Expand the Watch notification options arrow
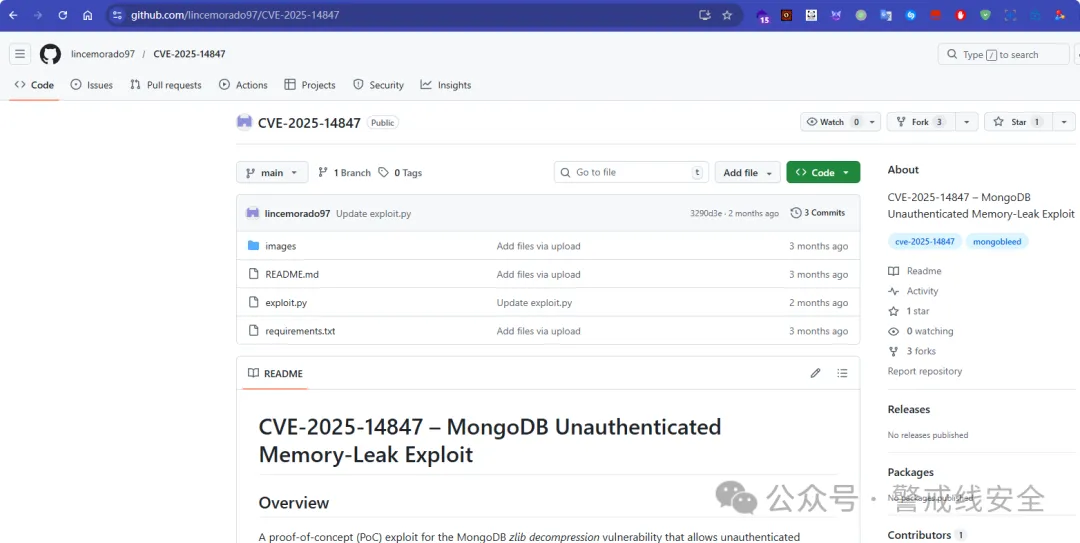The image size is (1080, 543). click(x=872, y=122)
